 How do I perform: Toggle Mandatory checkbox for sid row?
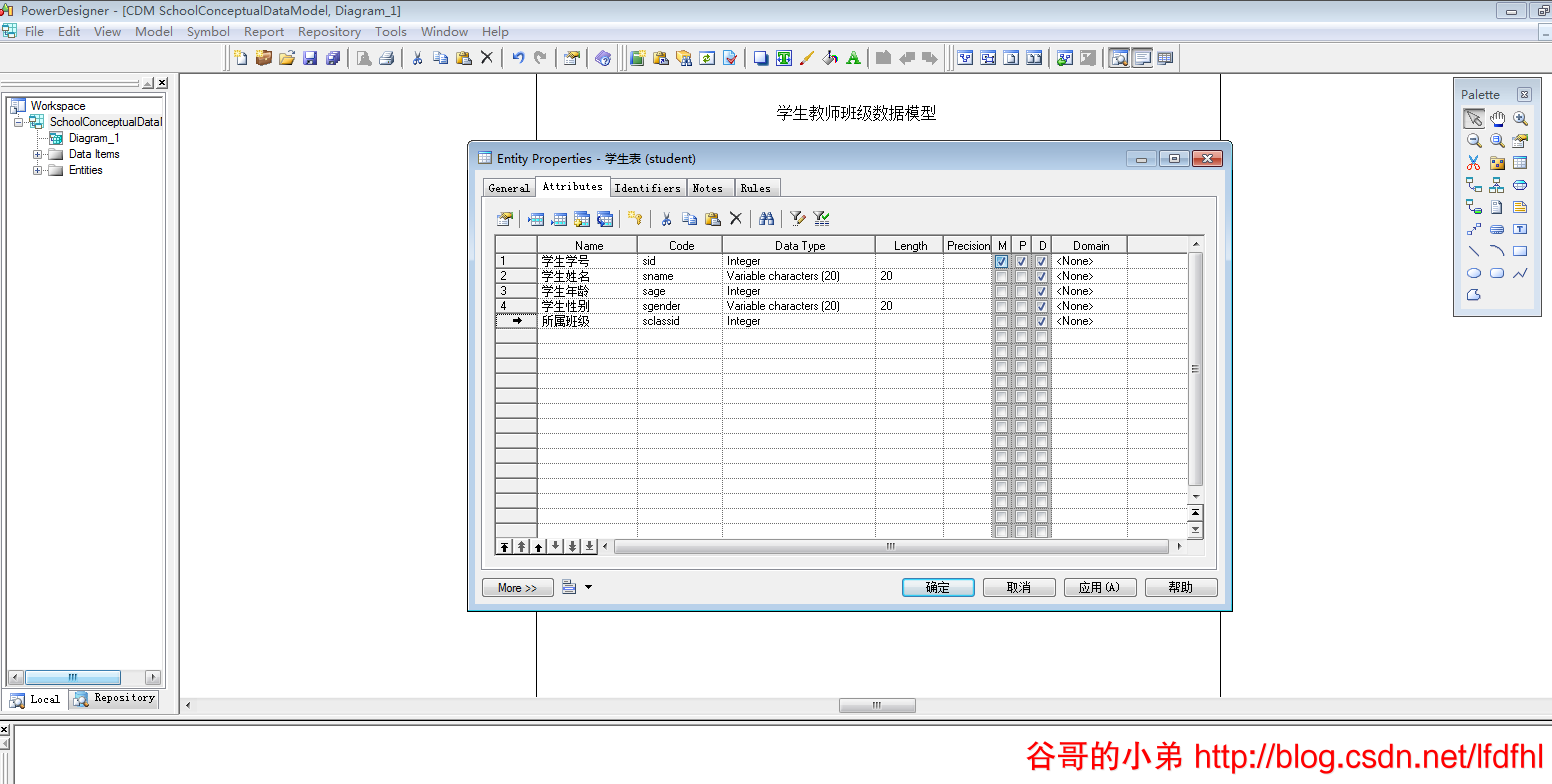[x=1001, y=261]
